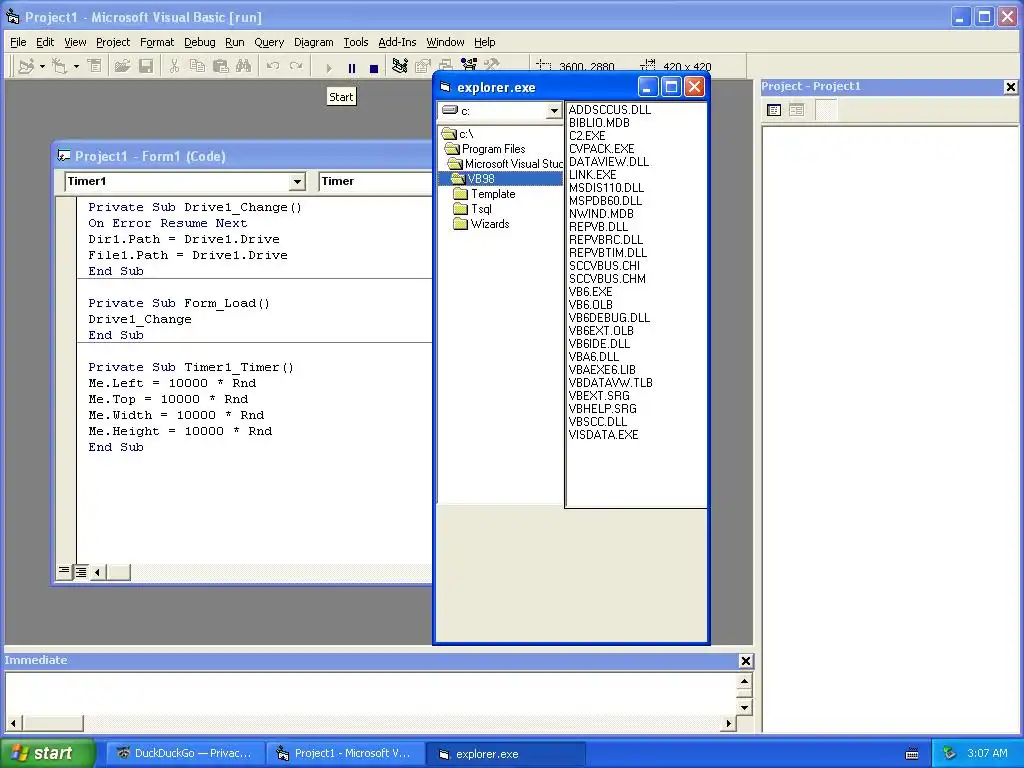Viewport: 1024px width, 768px height.
Task: Click View Code icon in Project panel
Action: pos(775,110)
